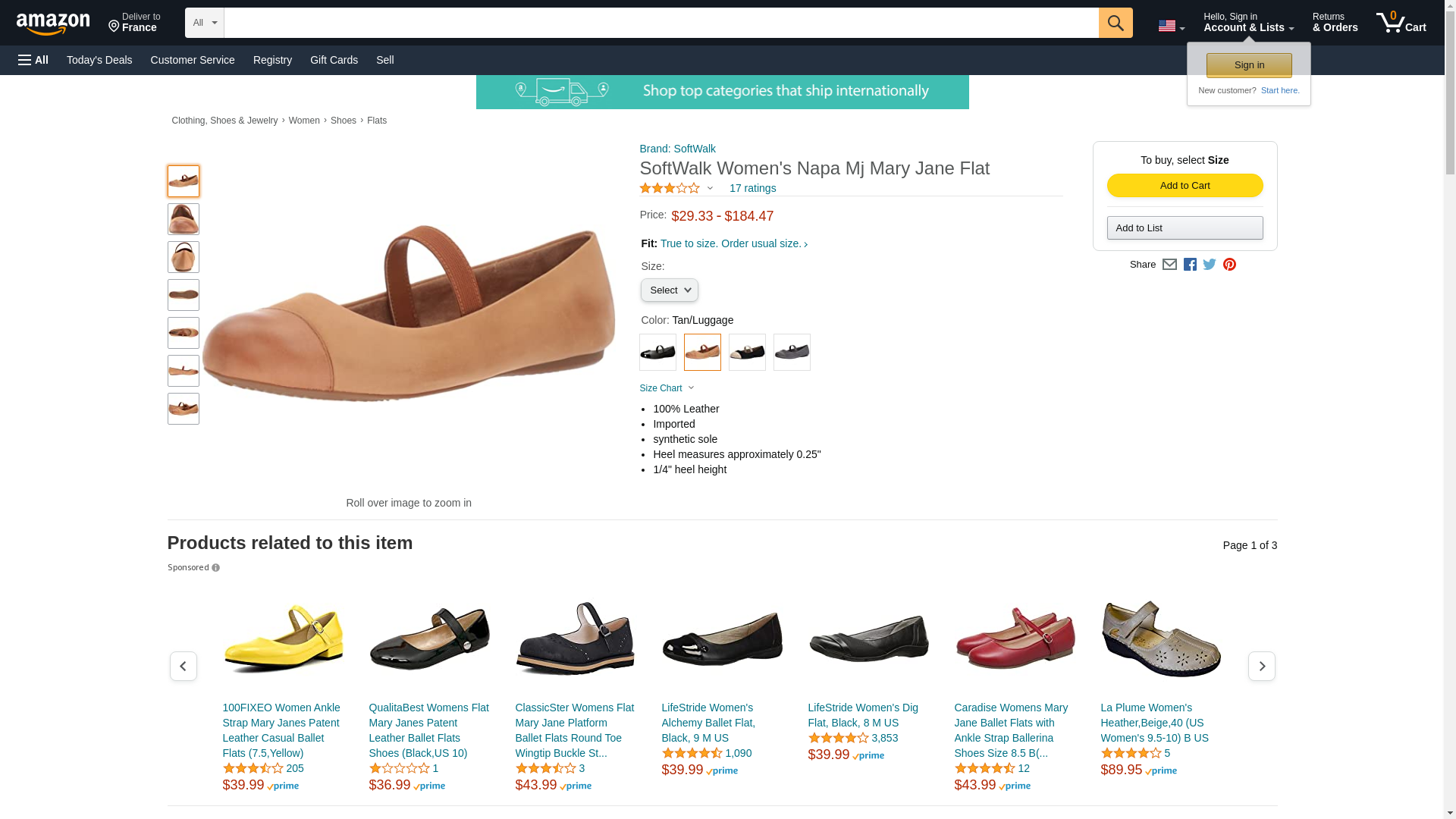Select the black color swatch
Screen dimensions: 1456x819
click(657, 353)
